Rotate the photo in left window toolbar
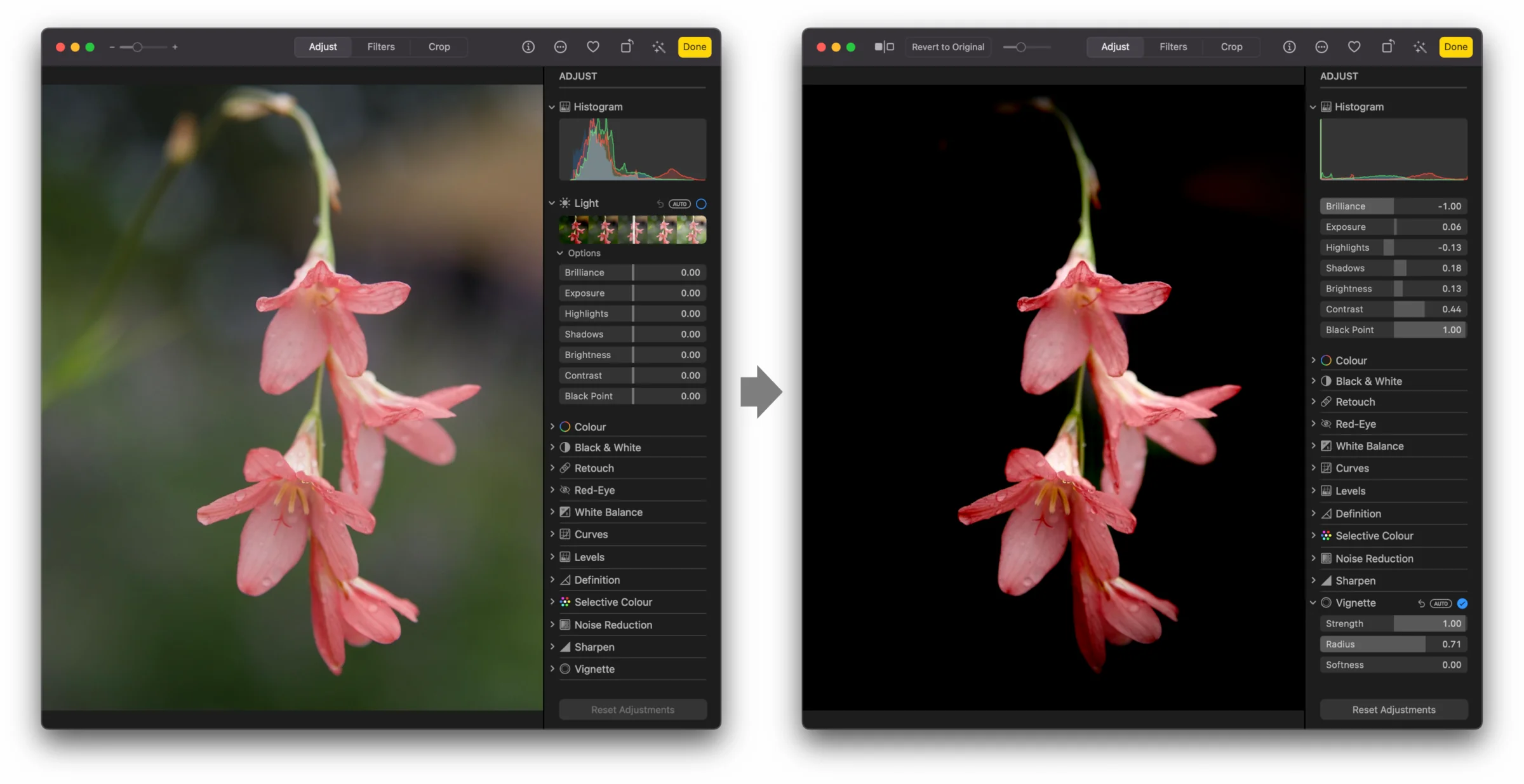The height and width of the screenshot is (784, 1524). (626, 46)
